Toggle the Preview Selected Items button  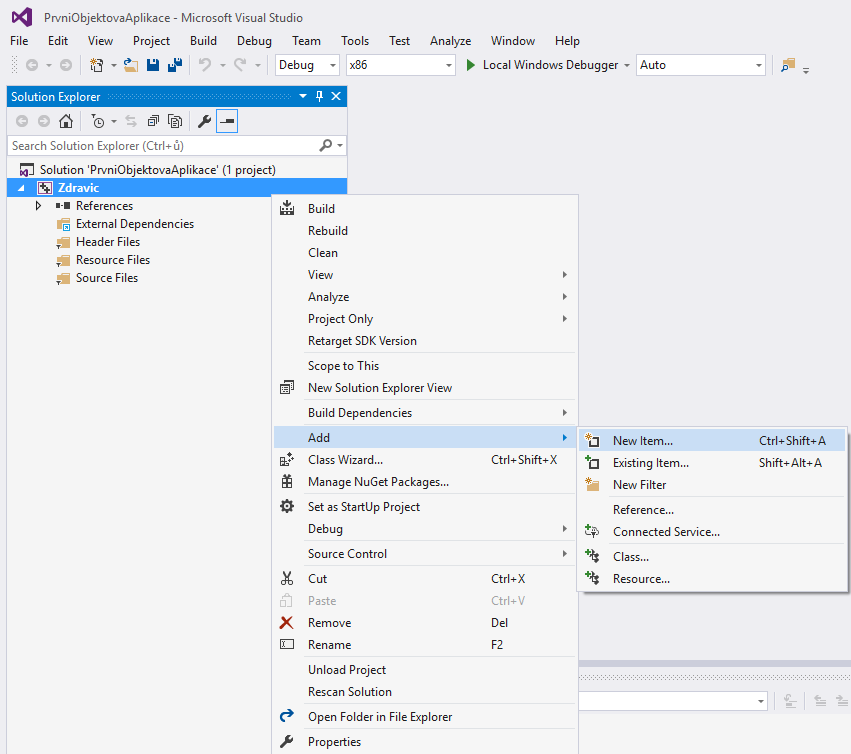(227, 121)
